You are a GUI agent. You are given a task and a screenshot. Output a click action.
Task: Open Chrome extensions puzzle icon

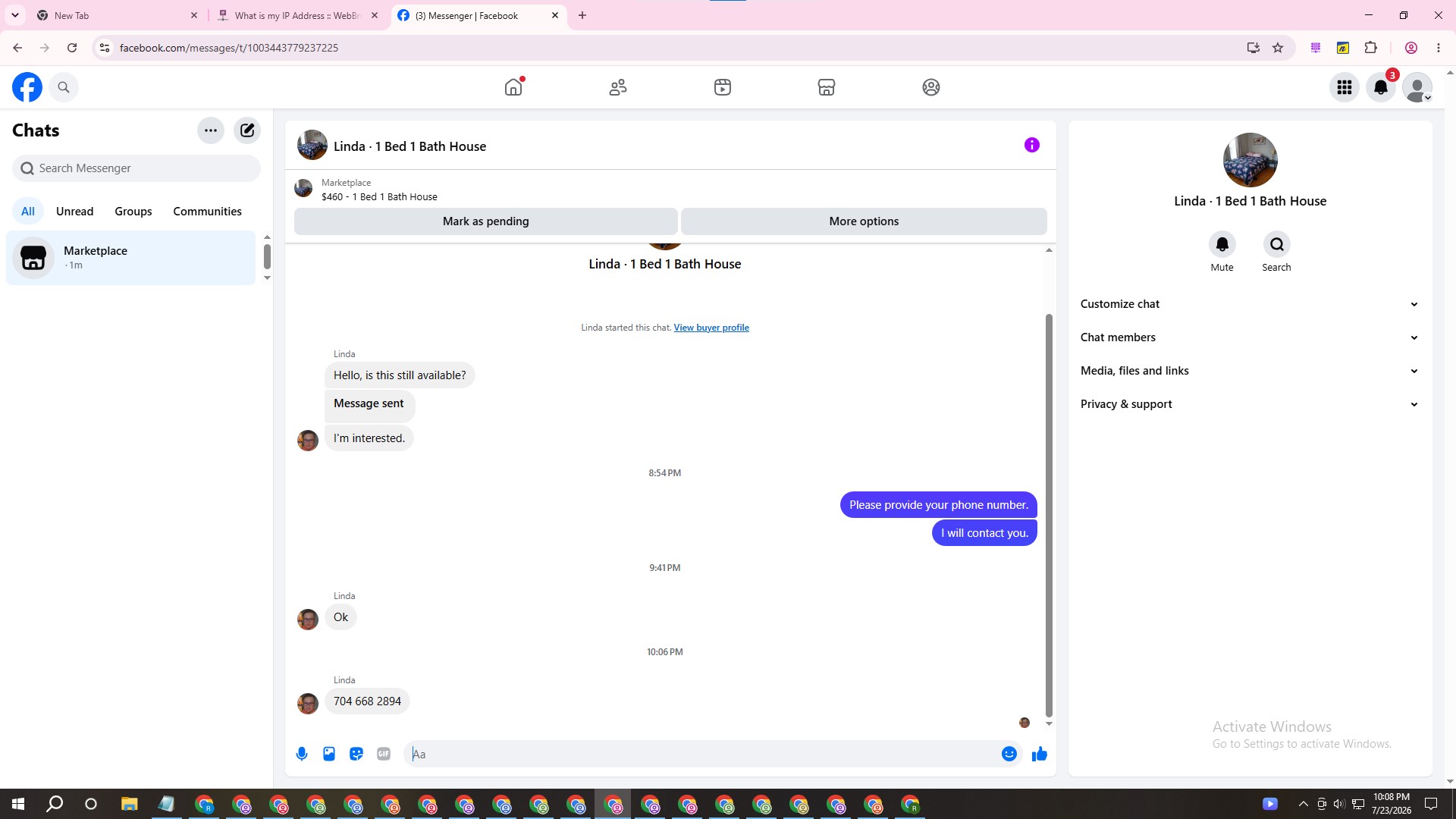pyautogui.click(x=1370, y=48)
